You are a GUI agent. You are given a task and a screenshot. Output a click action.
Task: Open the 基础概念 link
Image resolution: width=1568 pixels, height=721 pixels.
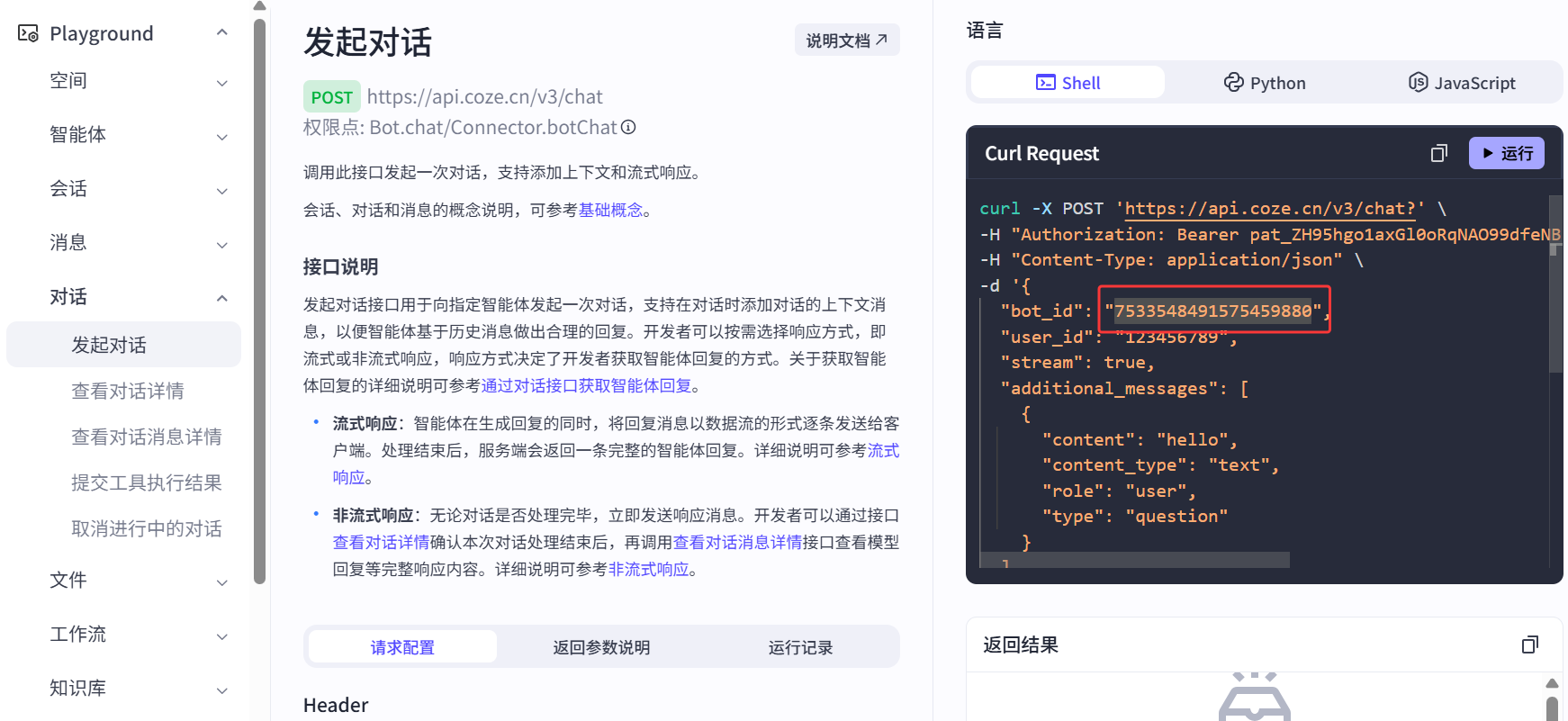click(x=610, y=210)
